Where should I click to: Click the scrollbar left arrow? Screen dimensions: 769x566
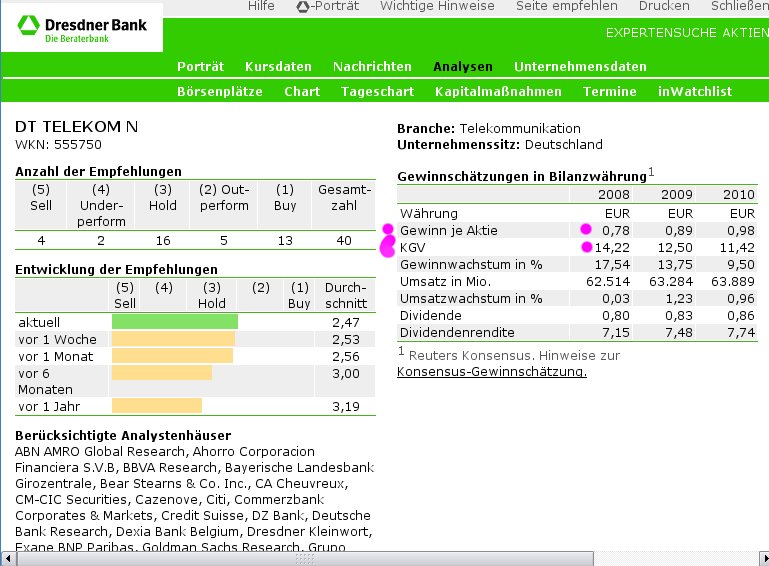[x=8, y=559]
